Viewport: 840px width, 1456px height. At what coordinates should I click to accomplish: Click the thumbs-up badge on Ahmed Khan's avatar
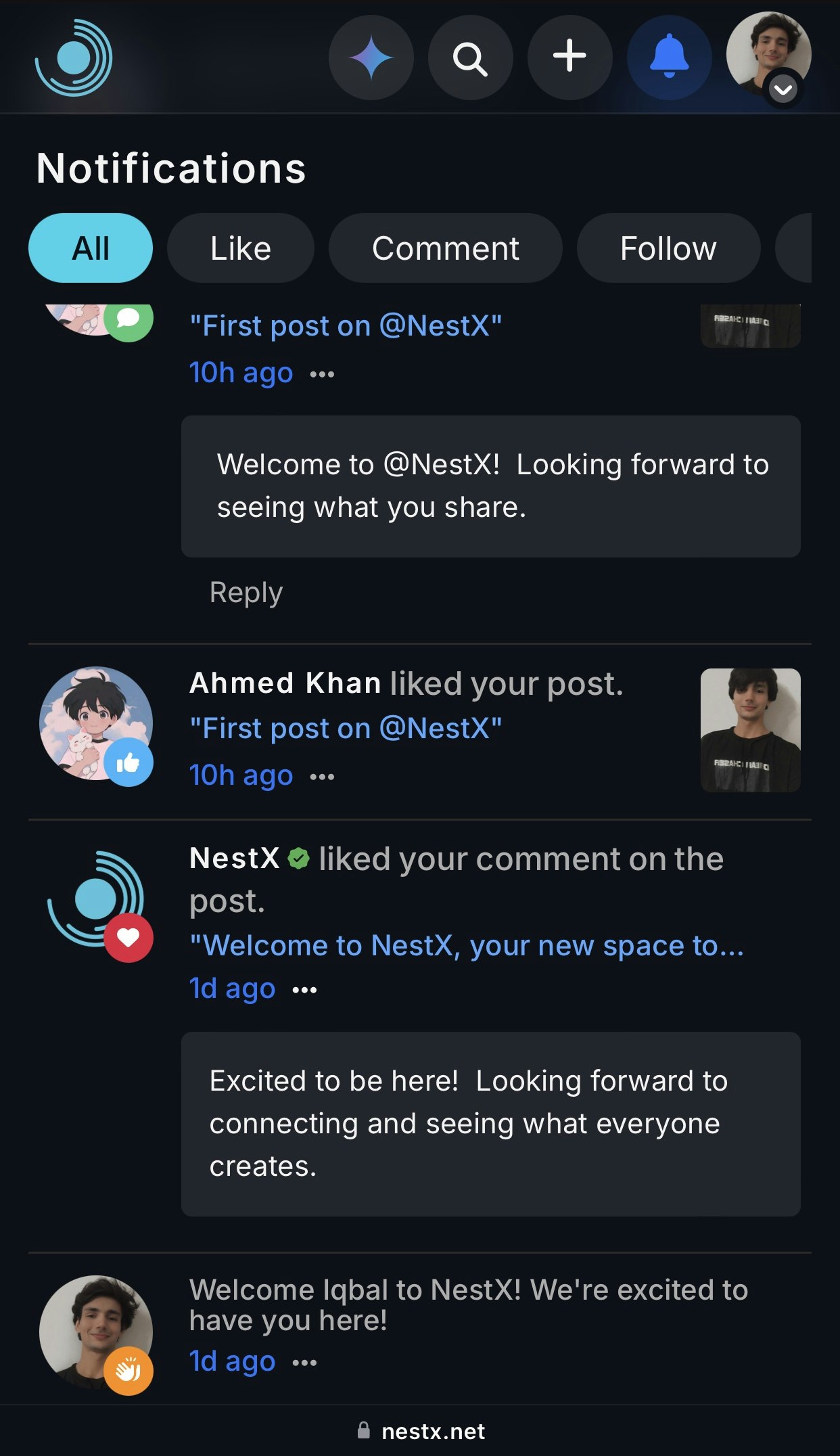click(x=130, y=762)
